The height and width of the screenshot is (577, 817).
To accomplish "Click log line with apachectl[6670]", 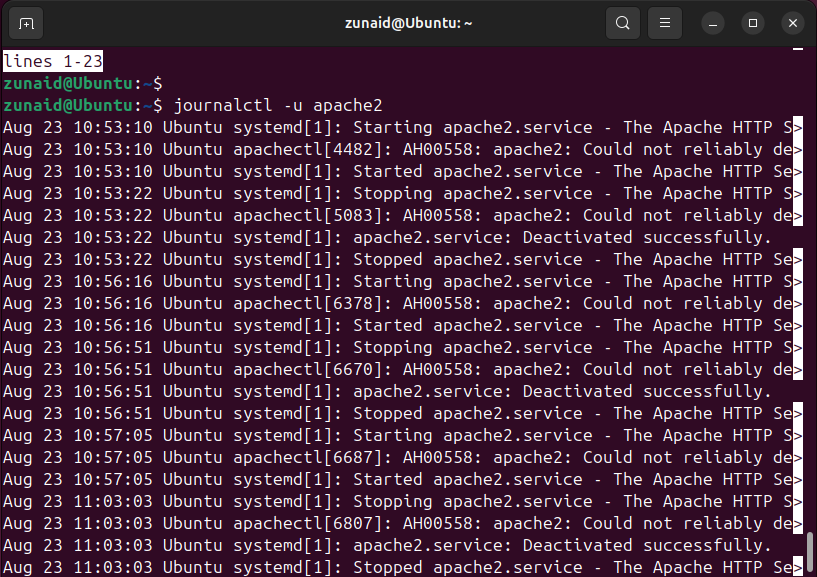I will pyautogui.click(x=403, y=370).
